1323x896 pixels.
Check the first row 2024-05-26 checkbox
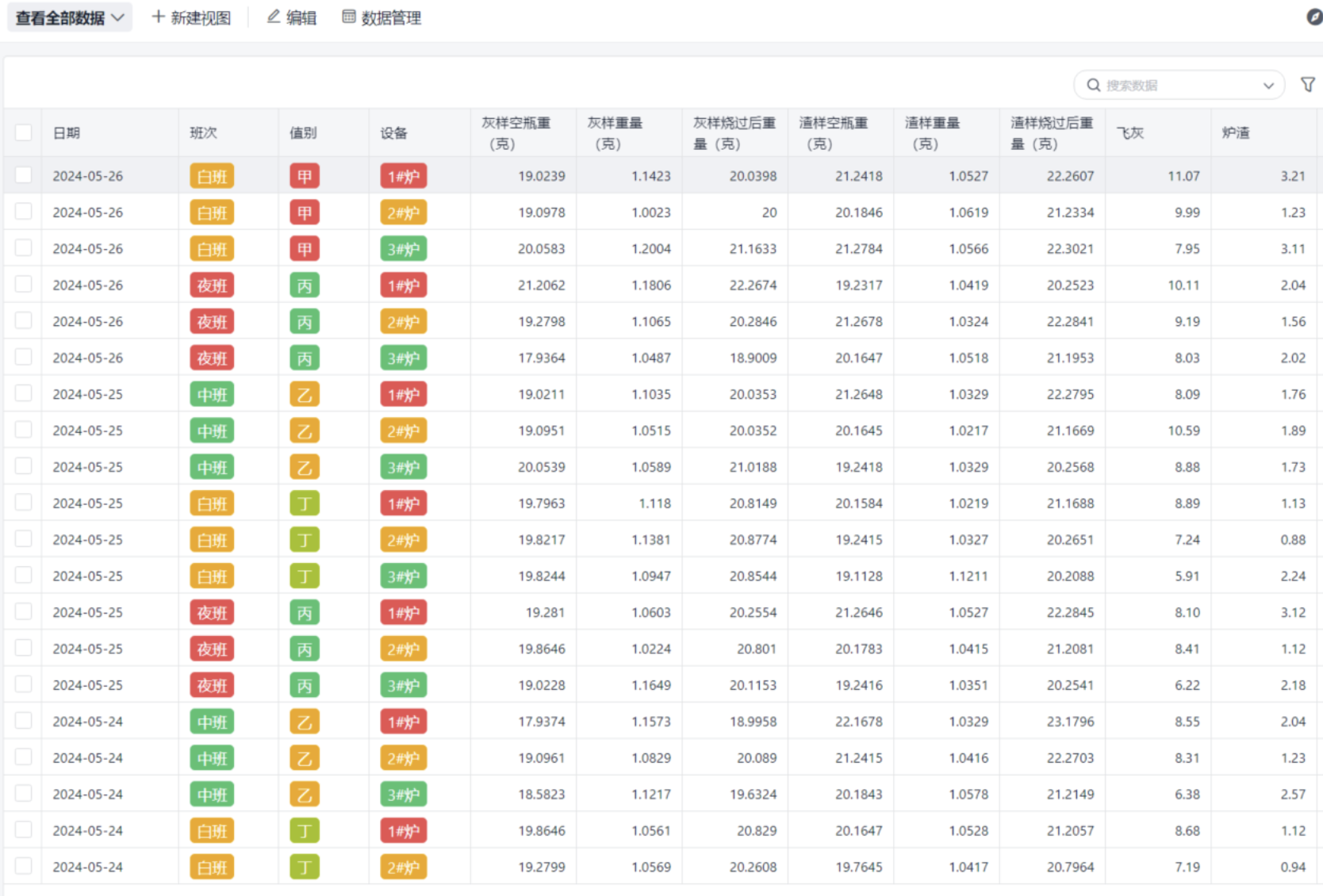pos(24,175)
